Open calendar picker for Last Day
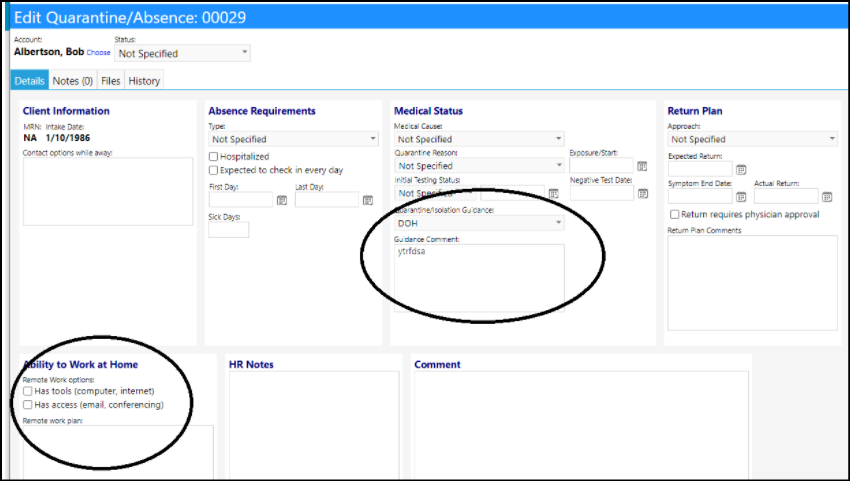Screen dimensions: 850x481 pyautogui.click(x=368, y=200)
